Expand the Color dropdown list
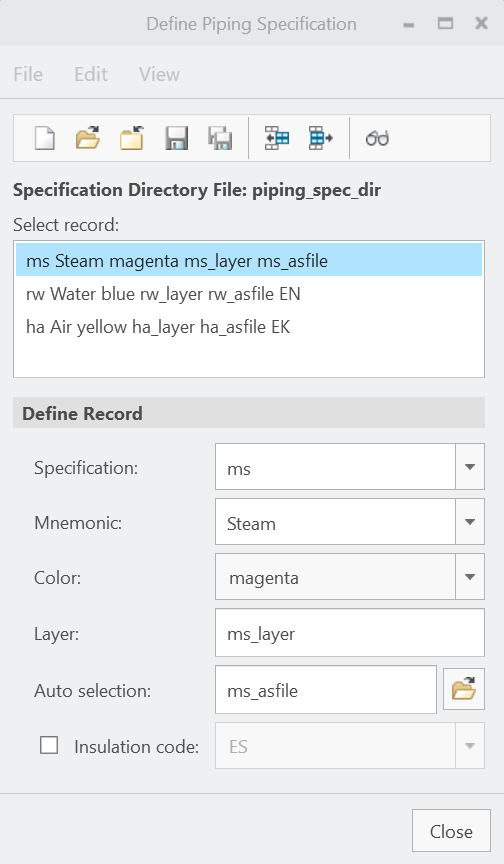 [470, 577]
